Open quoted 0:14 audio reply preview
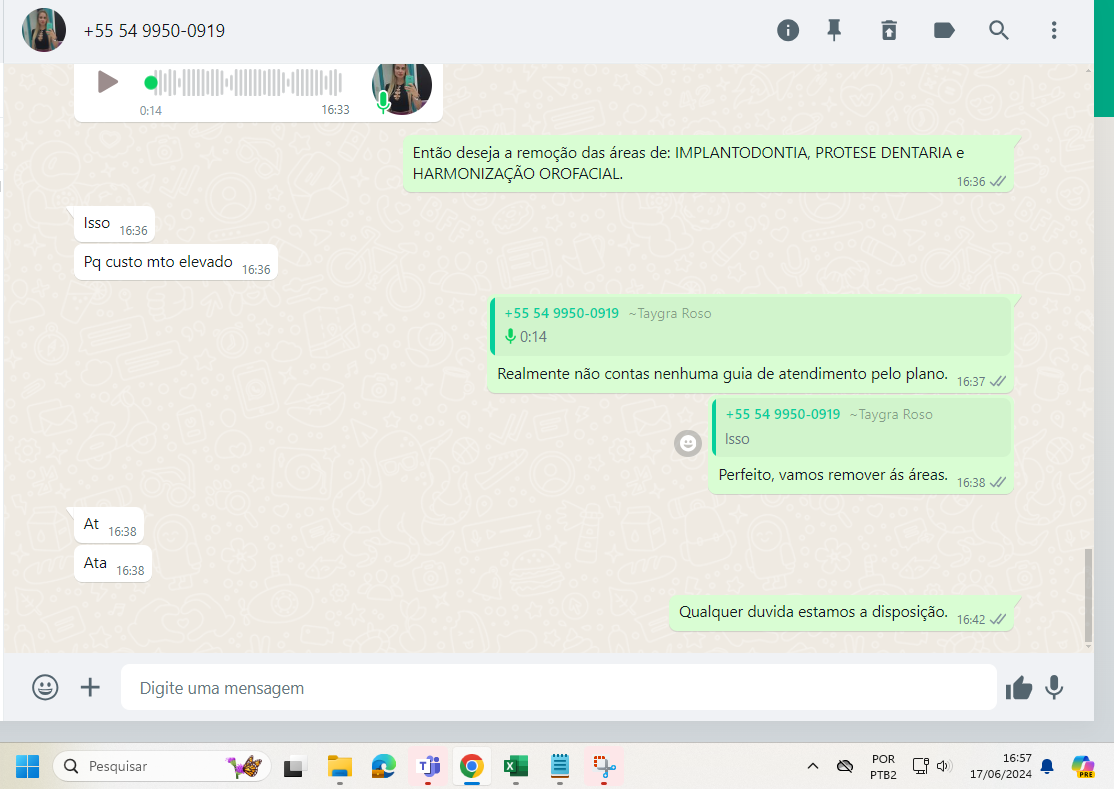 click(x=750, y=326)
